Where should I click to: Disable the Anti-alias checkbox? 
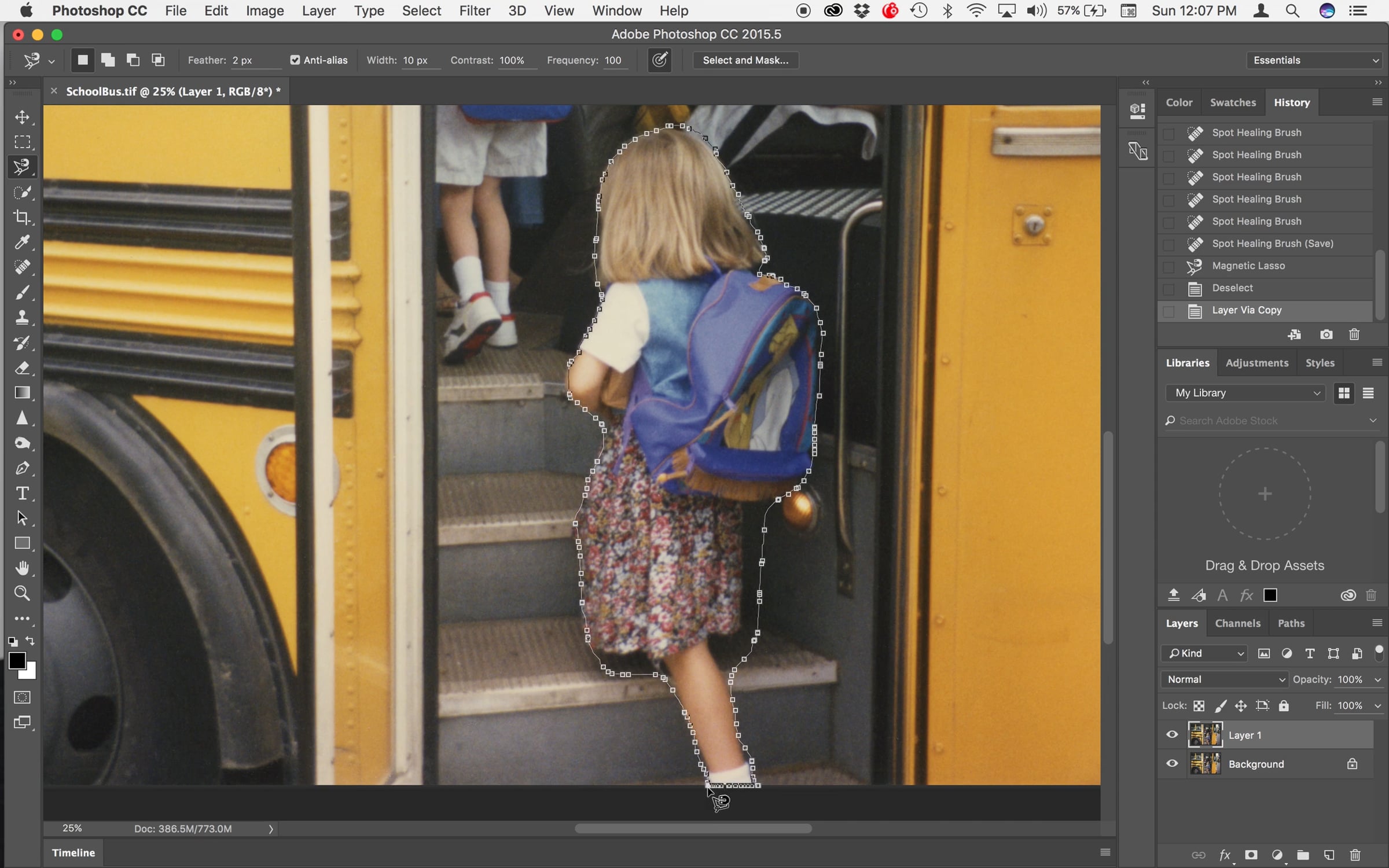click(x=295, y=60)
